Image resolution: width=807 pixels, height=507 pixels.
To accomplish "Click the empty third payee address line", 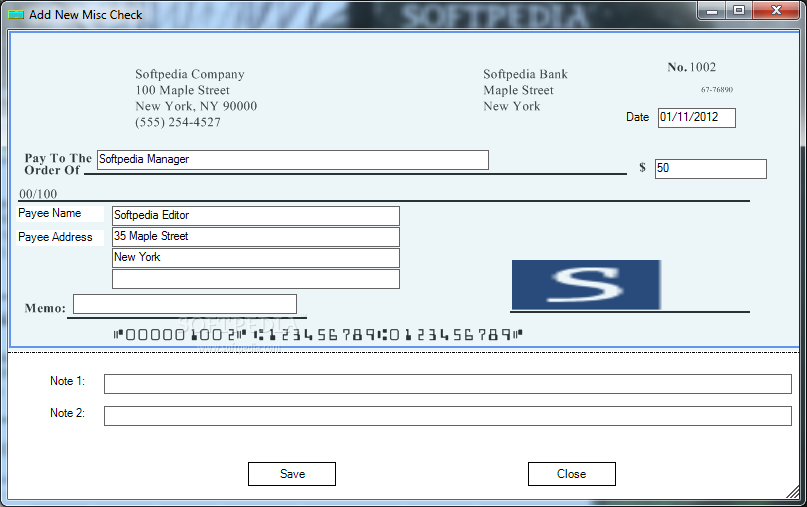I will tap(256, 279).
